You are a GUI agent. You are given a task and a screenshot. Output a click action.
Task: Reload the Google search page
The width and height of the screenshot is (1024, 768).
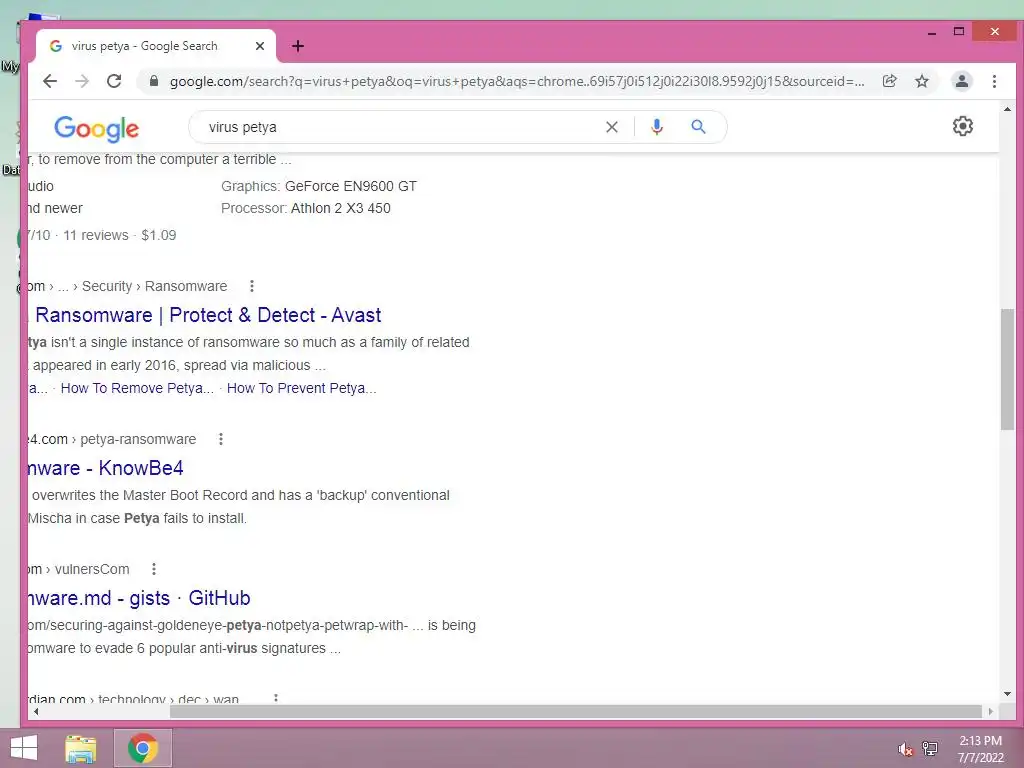pyautogui.click(x=114, y=81)
